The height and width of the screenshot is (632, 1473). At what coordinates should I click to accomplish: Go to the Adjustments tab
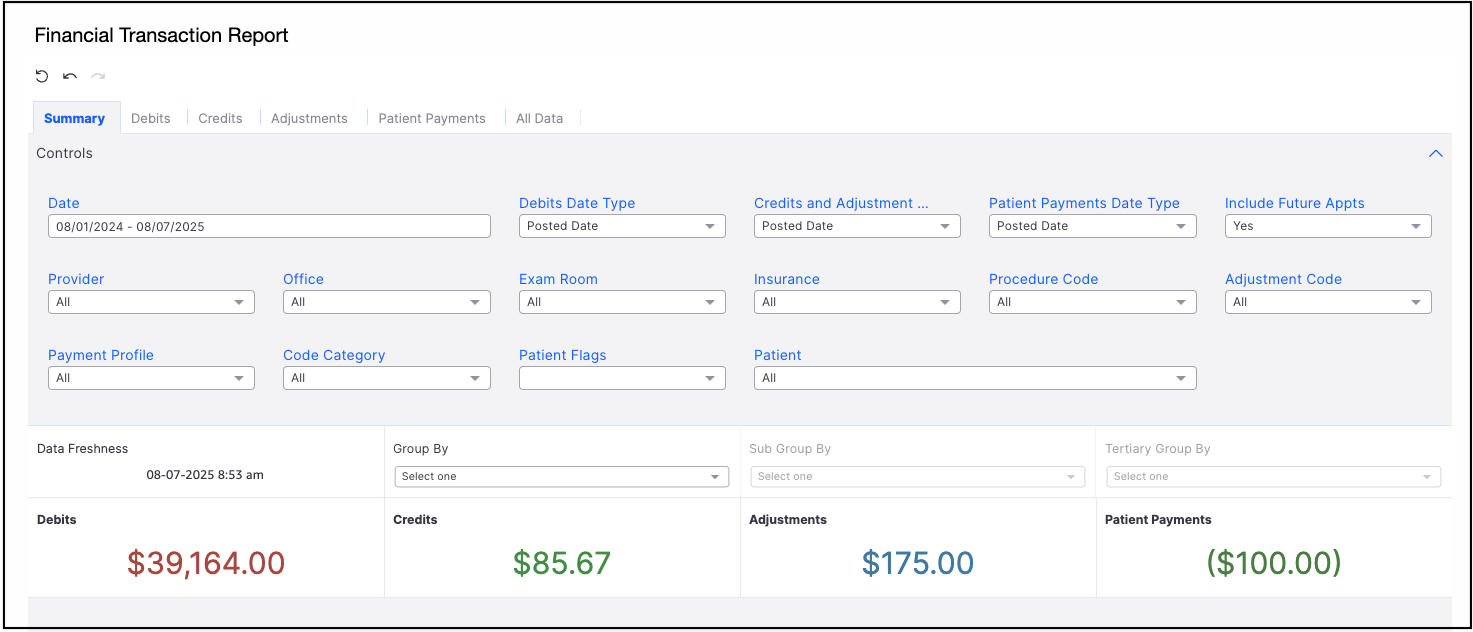[x=309, y=118]
